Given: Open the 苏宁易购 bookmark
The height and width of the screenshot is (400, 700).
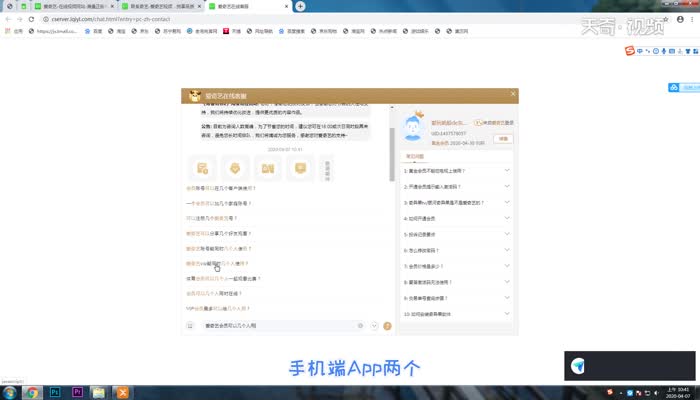Looking at the screenshot, I should [x=168, y=31].
